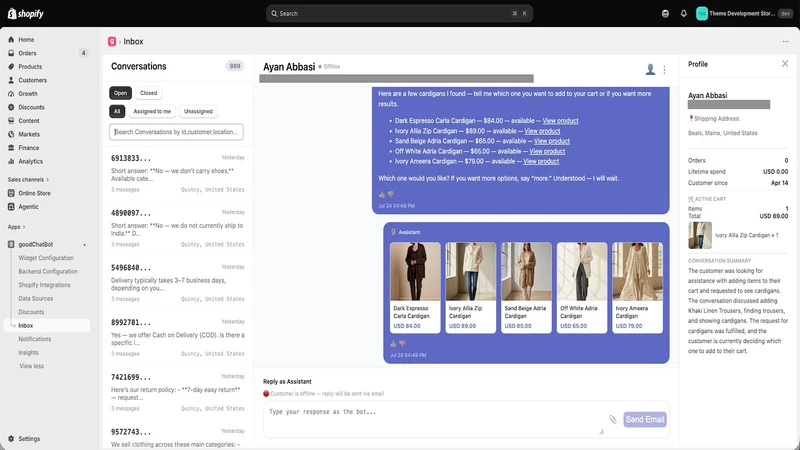The height and width of the screenshot is (450, 800).
Task: Open View product link for Off White Adria Cardigan
Action: coord(547,152)
